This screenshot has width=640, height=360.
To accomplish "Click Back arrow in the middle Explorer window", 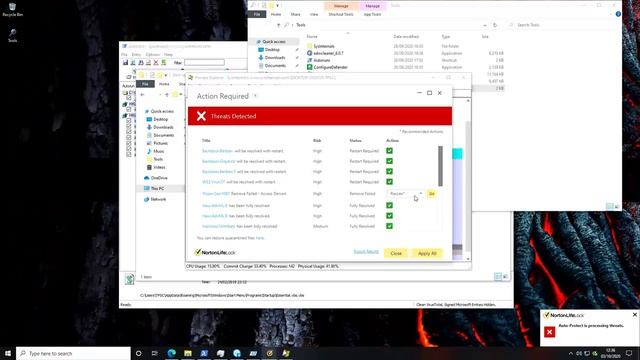I will [x=142, y=95].
